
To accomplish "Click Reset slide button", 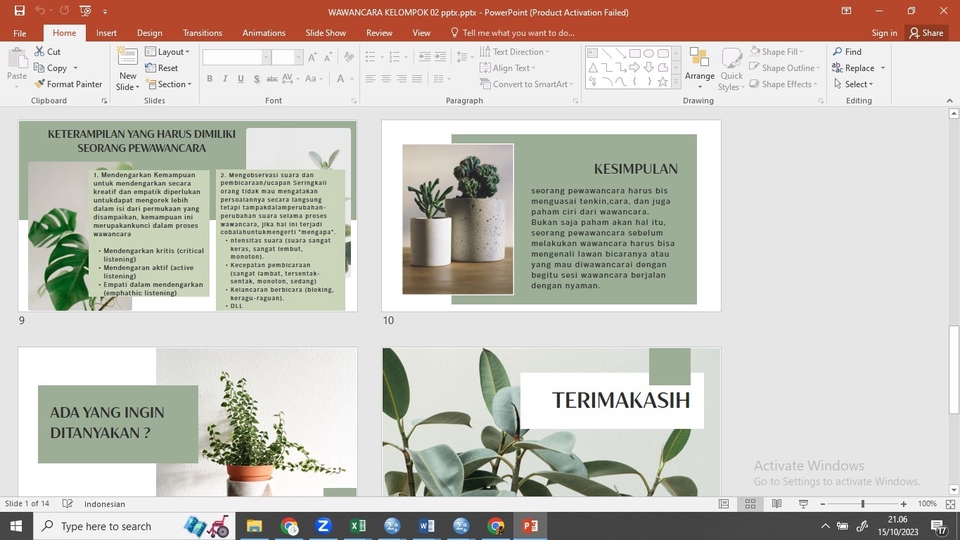I will [162, 68].
